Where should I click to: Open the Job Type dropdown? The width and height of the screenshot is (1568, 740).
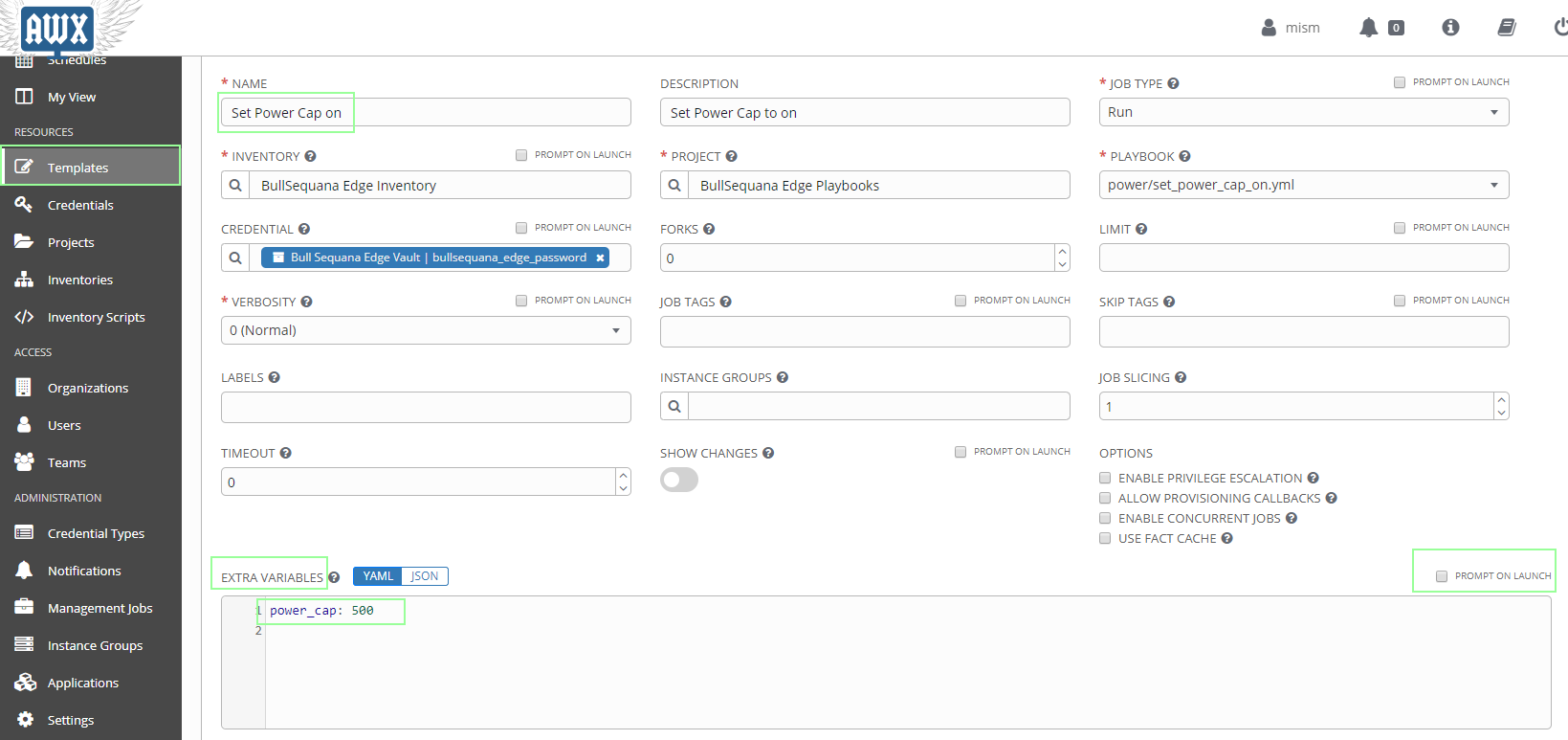click(1304, 112)
